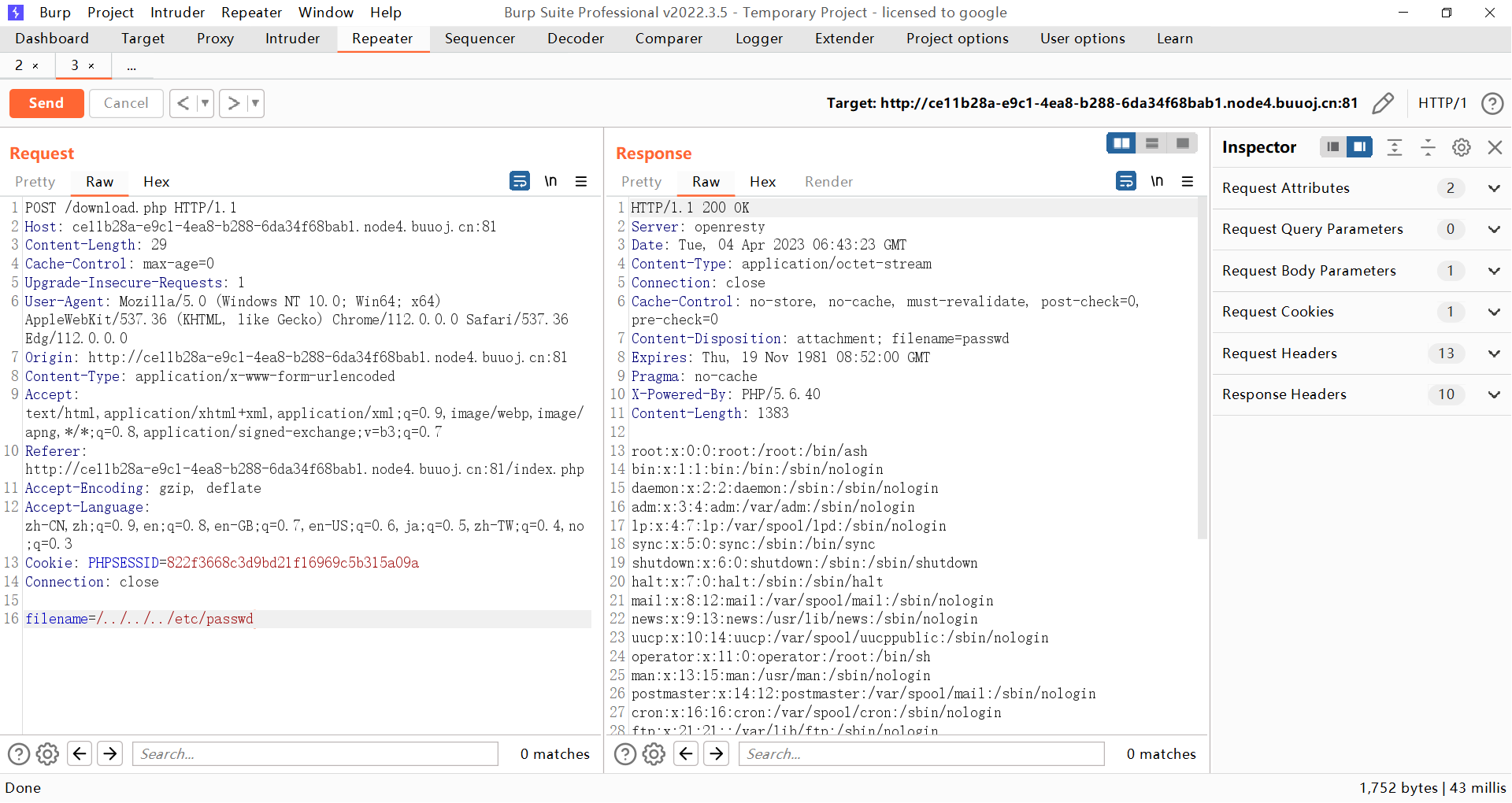Open response search settings gear
The image size is (1512, 803).
coord(654,754)
